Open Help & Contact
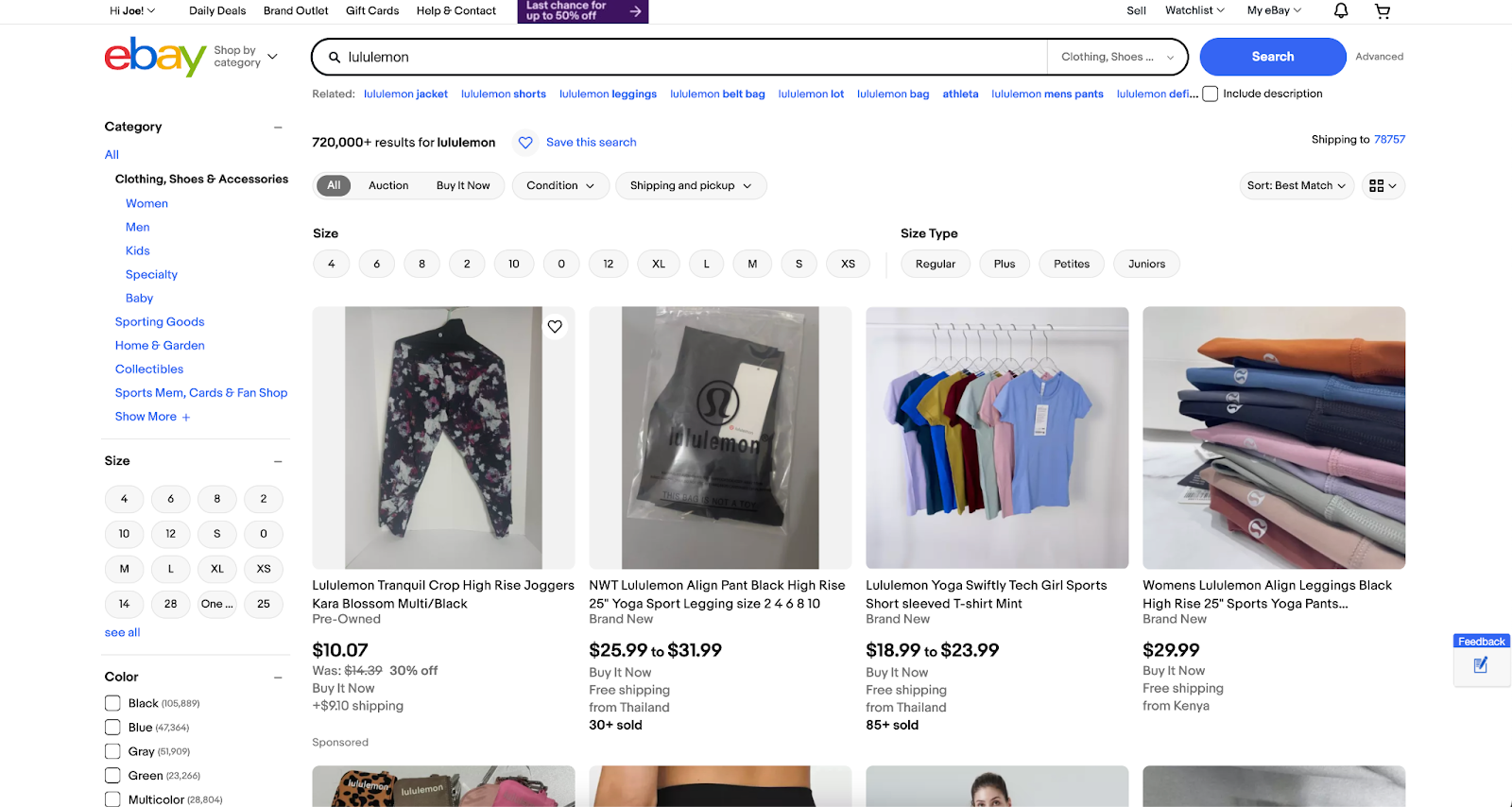1512x807 pixels. [x=456, y=11]
